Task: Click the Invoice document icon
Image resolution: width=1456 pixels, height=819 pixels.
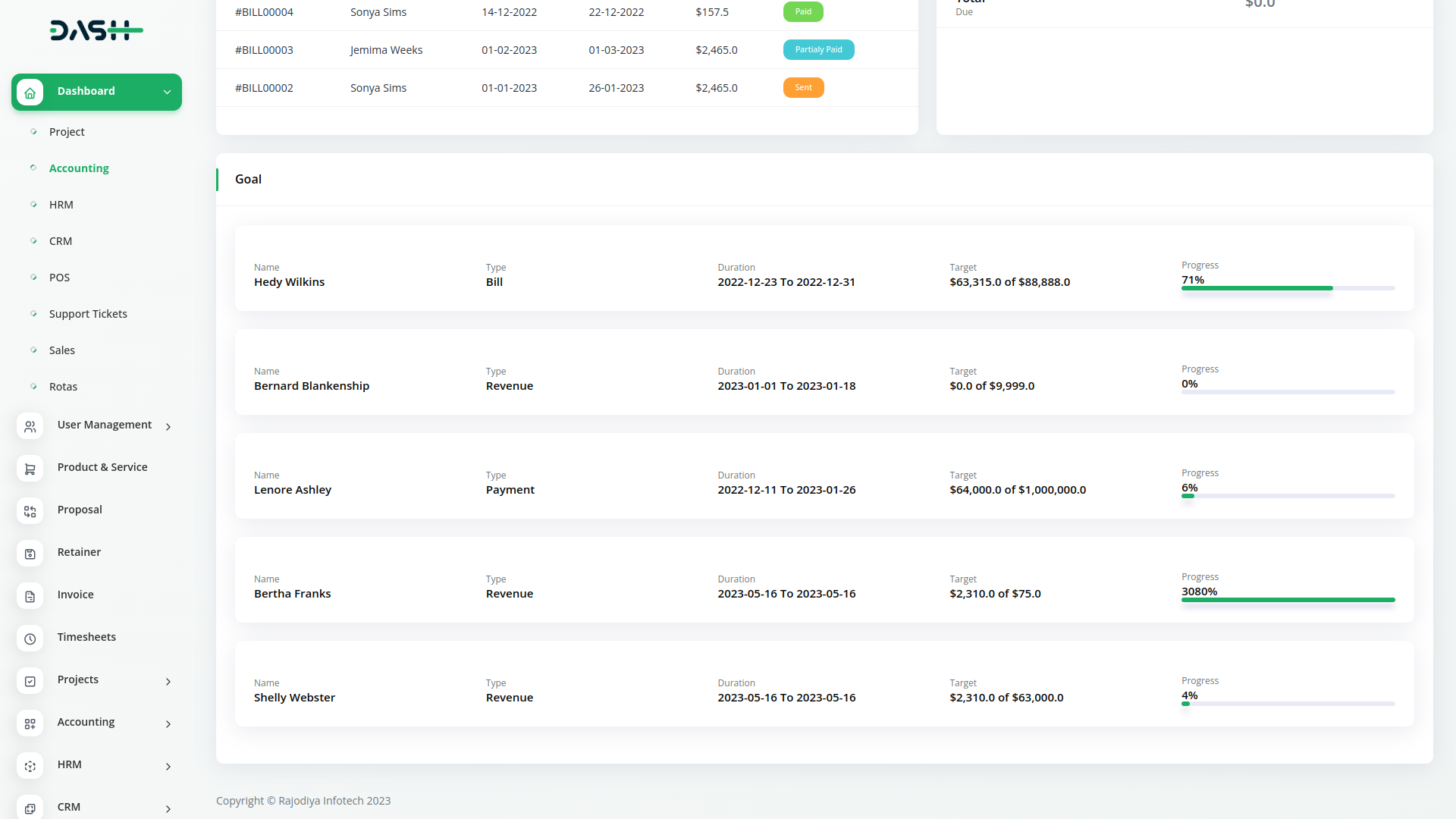Action: [30, 597]
